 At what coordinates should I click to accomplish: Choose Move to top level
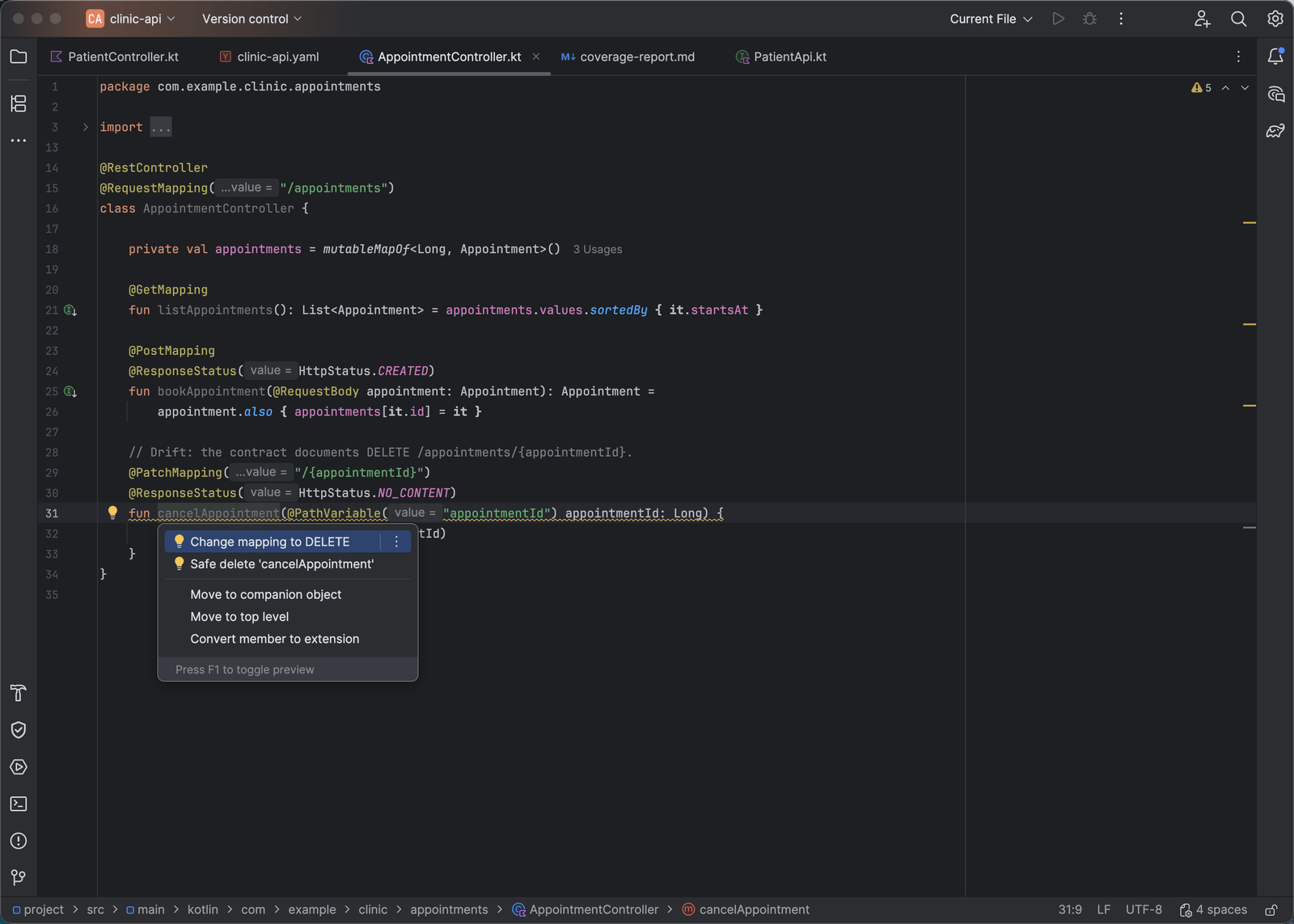(288, 617)
